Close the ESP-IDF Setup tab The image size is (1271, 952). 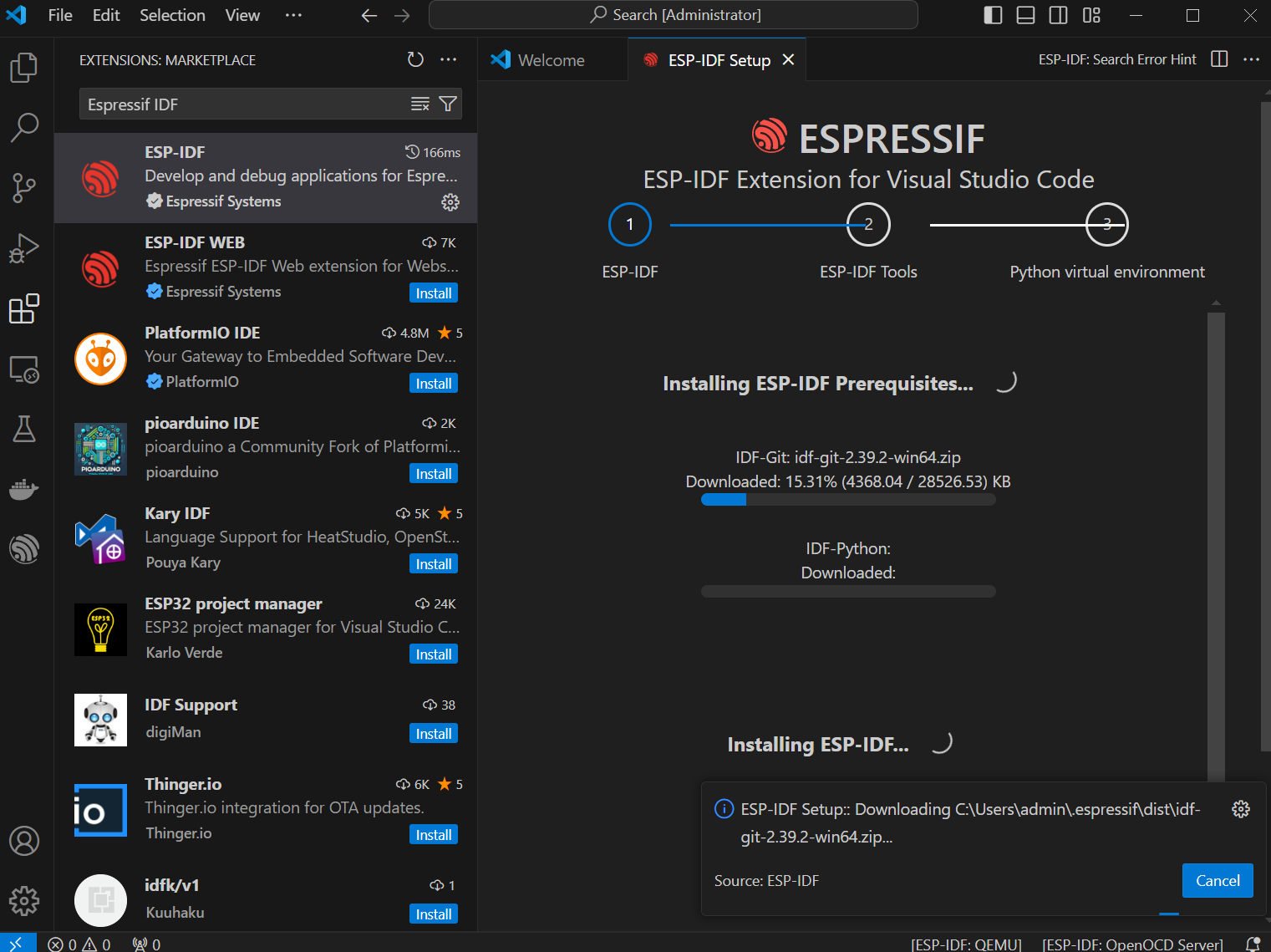tap(788, 59)
